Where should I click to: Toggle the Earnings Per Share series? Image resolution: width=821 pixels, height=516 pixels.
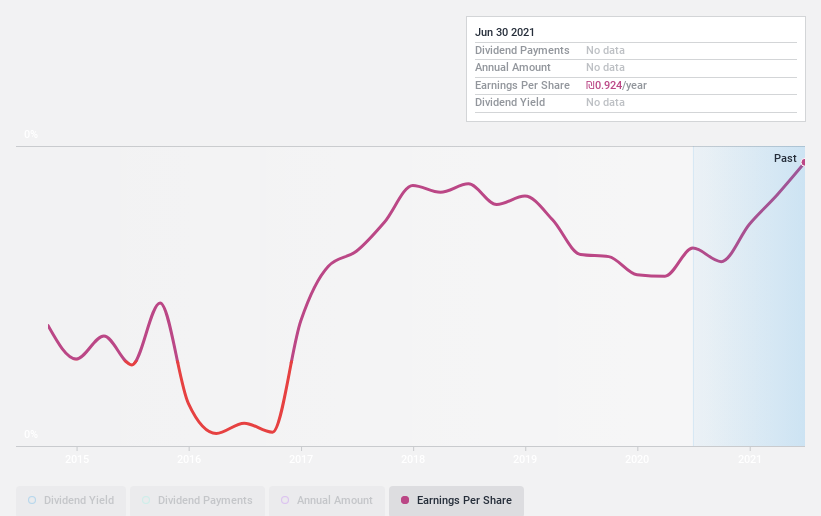456,500
